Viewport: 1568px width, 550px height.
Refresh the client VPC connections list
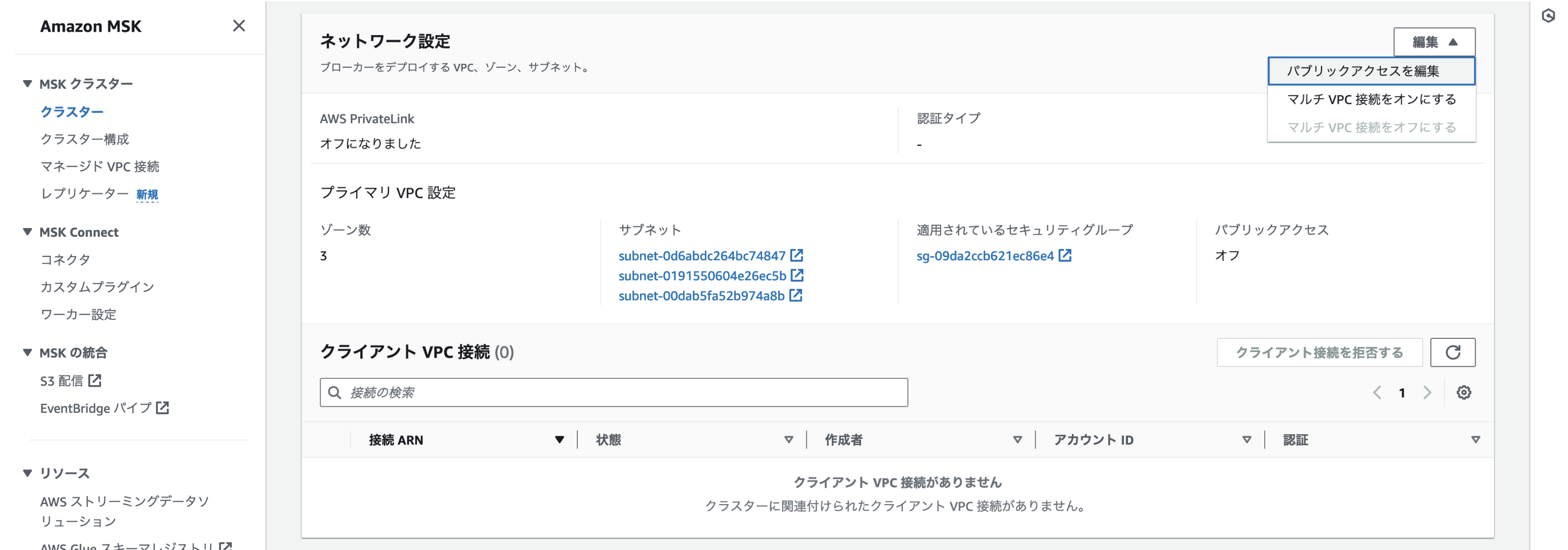[x=1452, y=352]
